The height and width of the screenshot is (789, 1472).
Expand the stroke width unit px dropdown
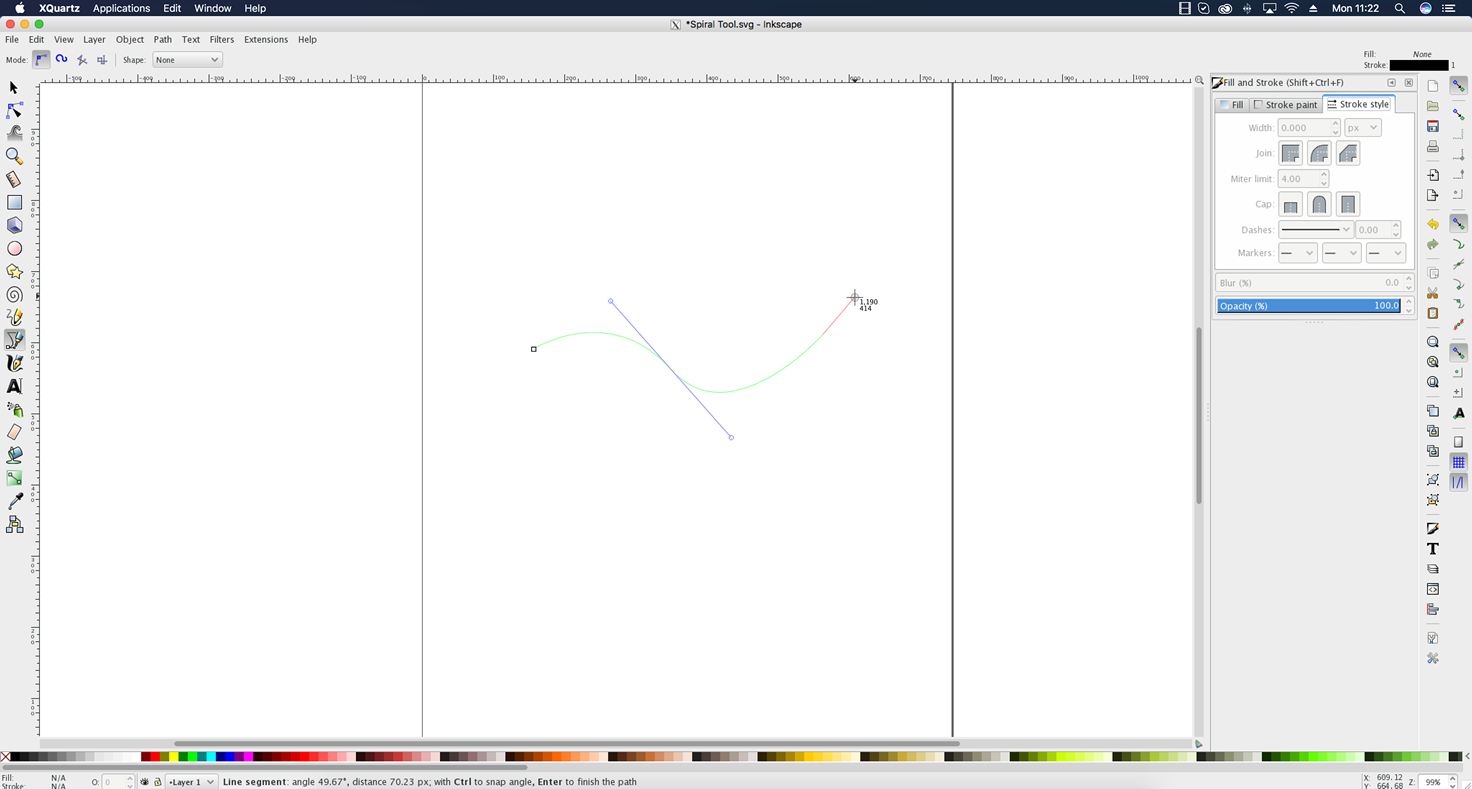tap(1362, 128)
